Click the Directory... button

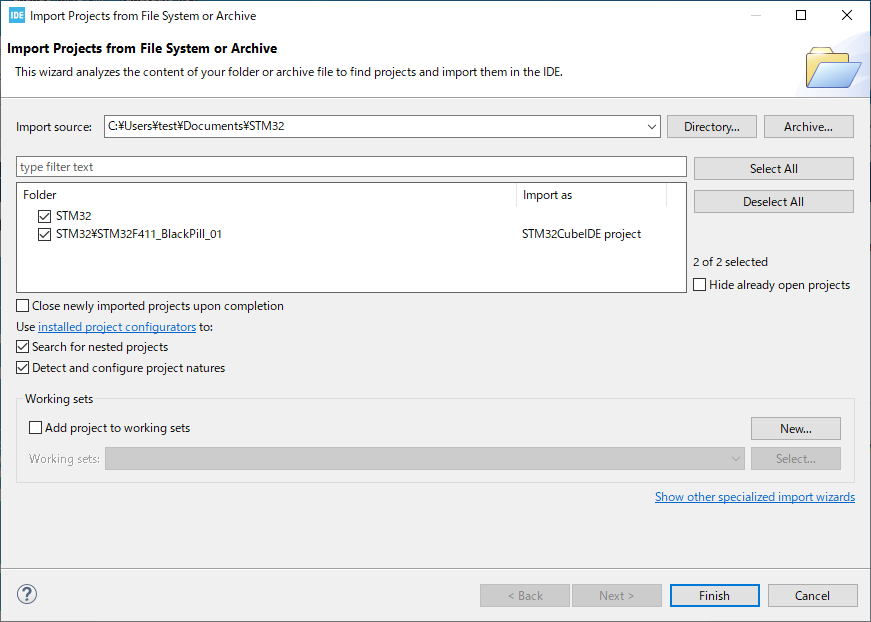712,127
